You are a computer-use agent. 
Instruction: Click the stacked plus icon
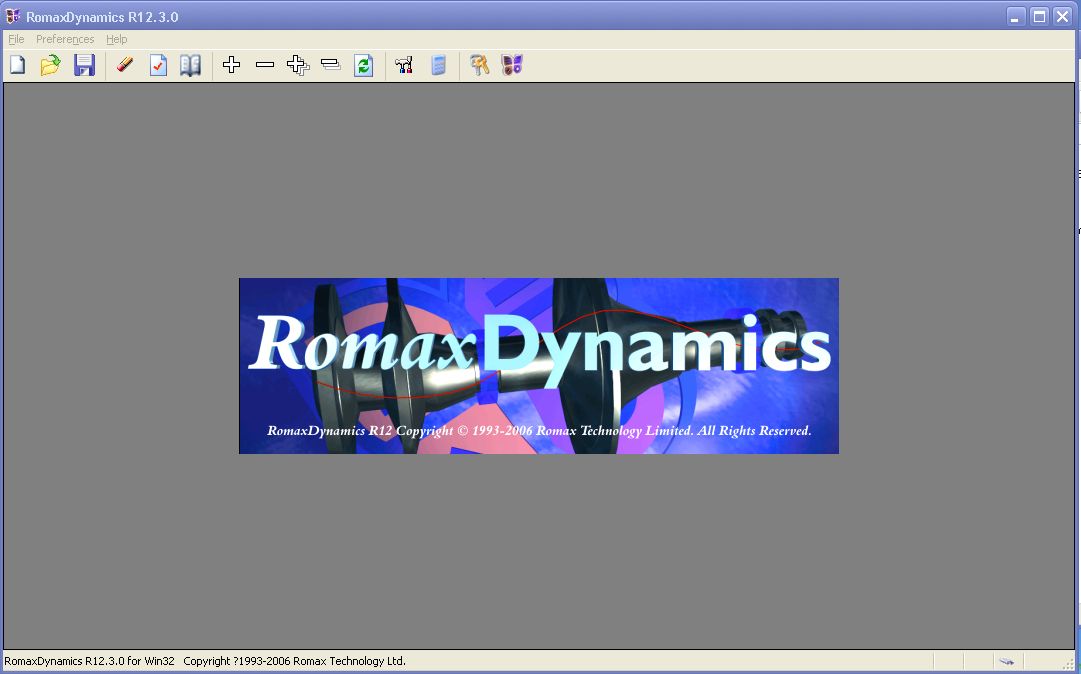point(298,65)
